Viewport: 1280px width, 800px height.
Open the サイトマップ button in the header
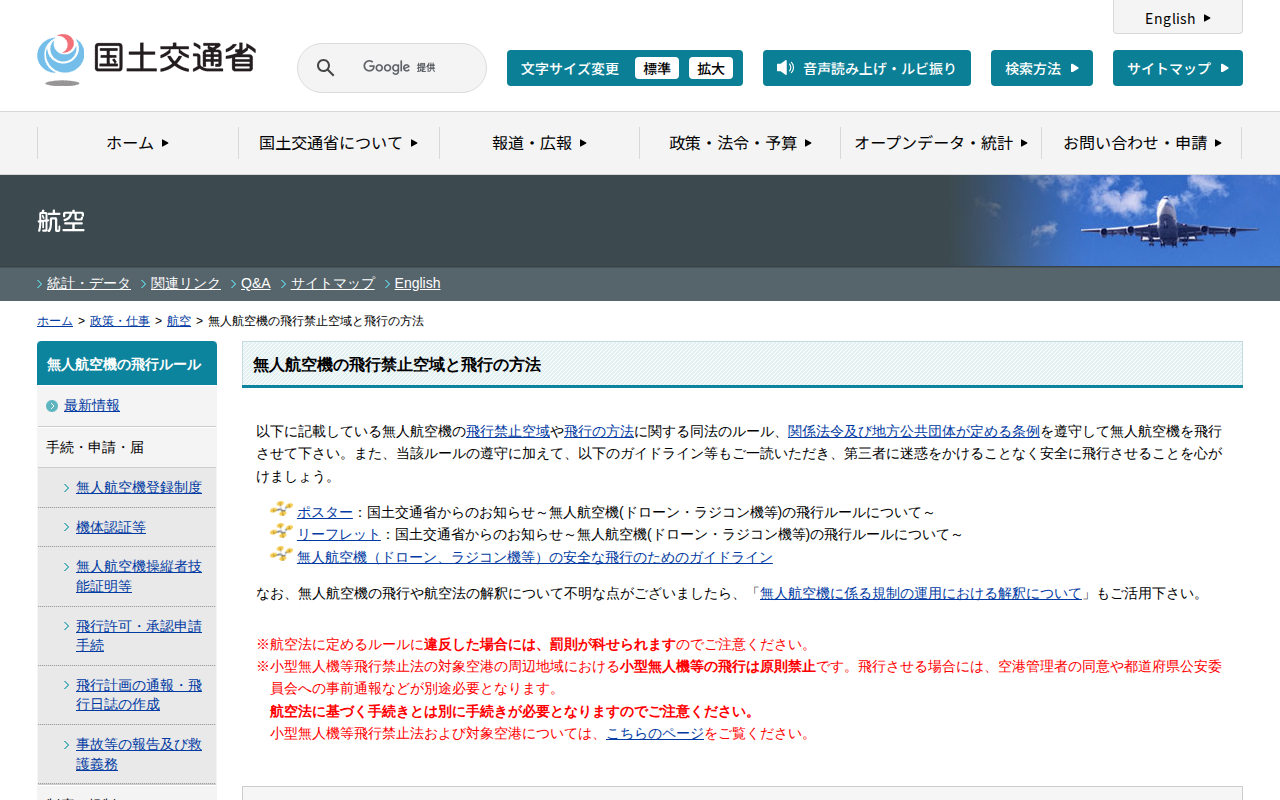(1177, 68)
